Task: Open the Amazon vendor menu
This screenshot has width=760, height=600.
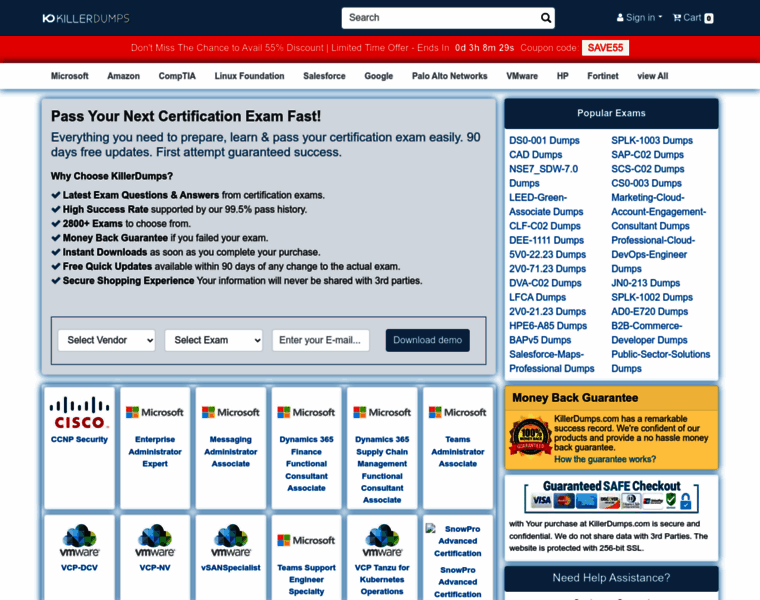Action: pos(124,76)
